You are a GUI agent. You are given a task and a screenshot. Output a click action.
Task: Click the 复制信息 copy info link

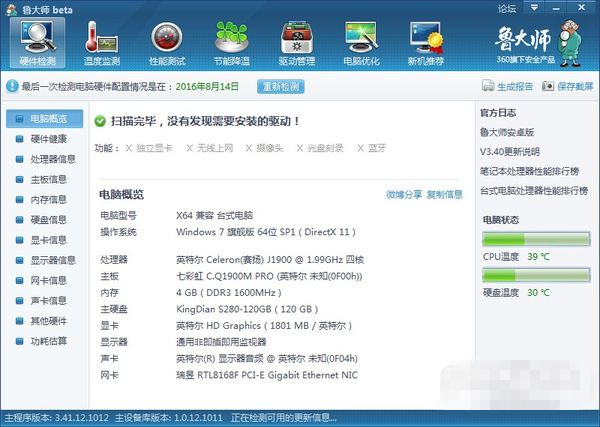click(x=444, y=194)
